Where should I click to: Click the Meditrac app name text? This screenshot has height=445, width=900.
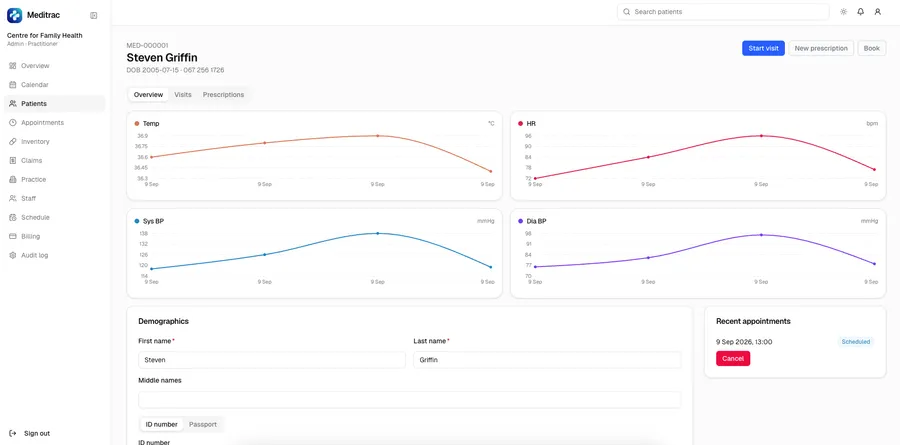pos(43,16)
